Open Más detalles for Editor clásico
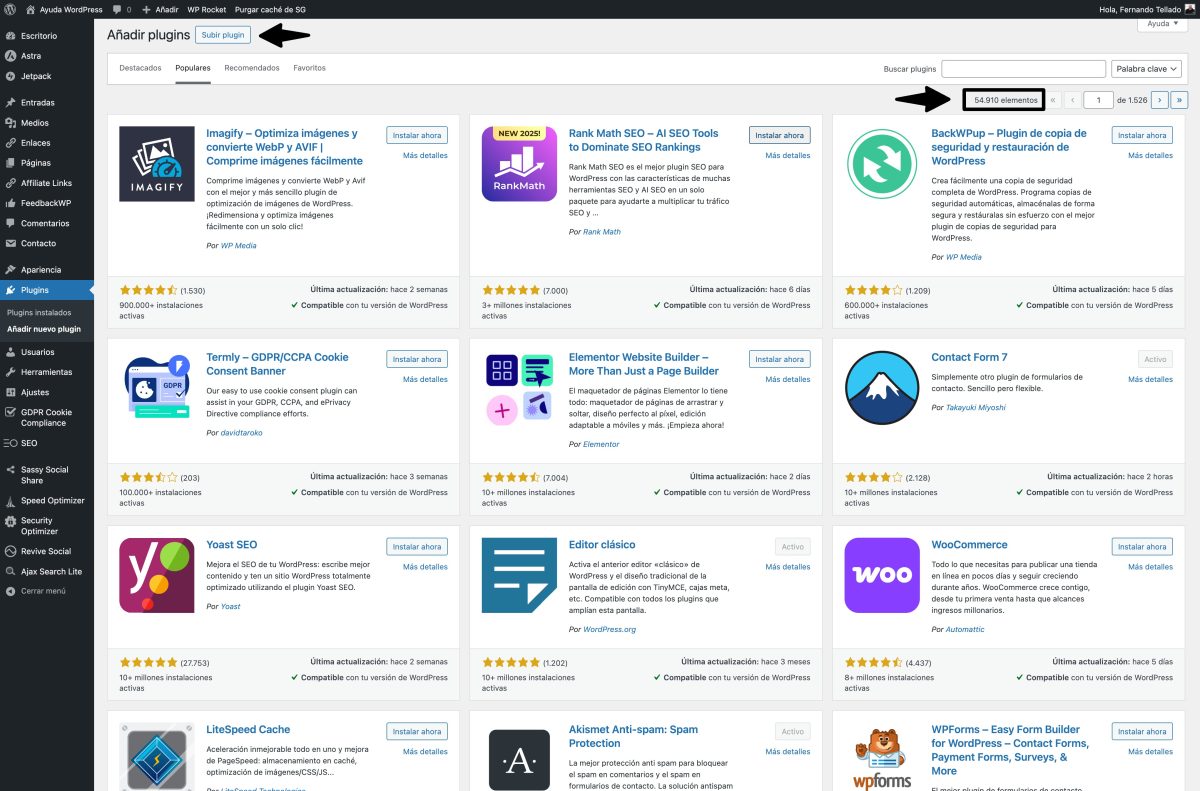 click(x=788, y=567)
